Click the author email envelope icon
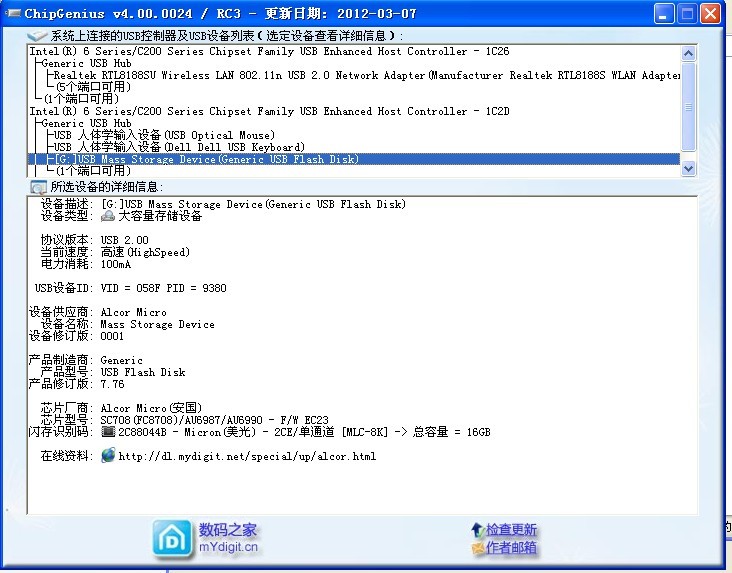 pyautogui.click(x=478, y=547)
